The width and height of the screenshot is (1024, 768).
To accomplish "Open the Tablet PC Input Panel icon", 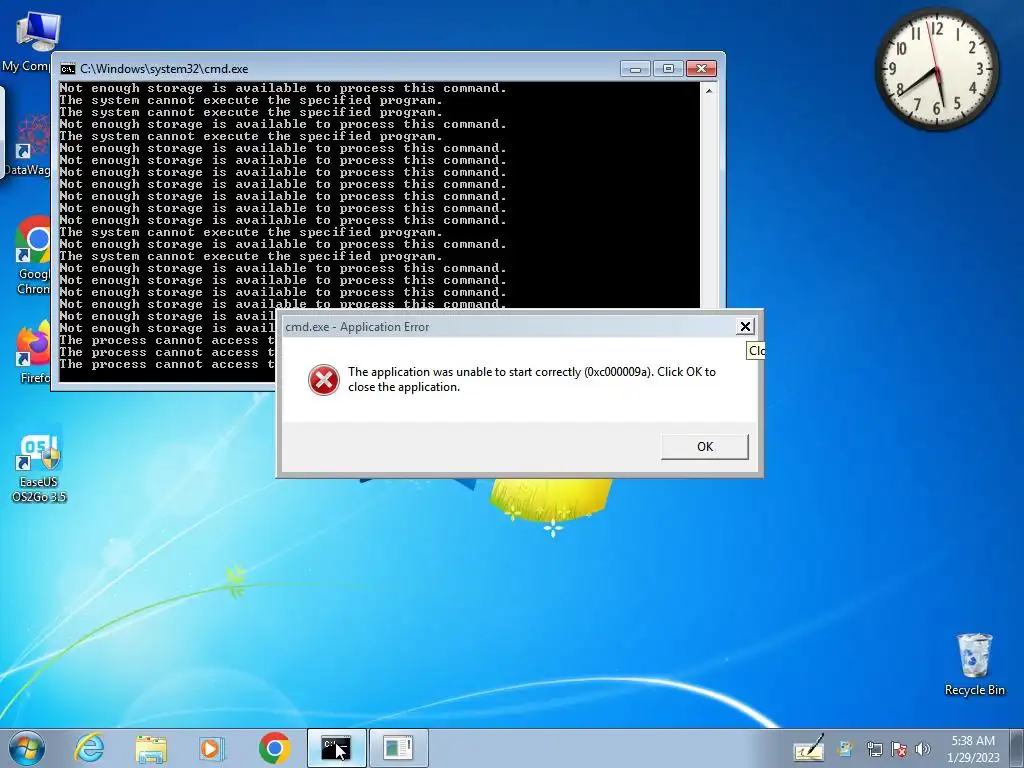I will pyautogui.click(x=808, y=748).
